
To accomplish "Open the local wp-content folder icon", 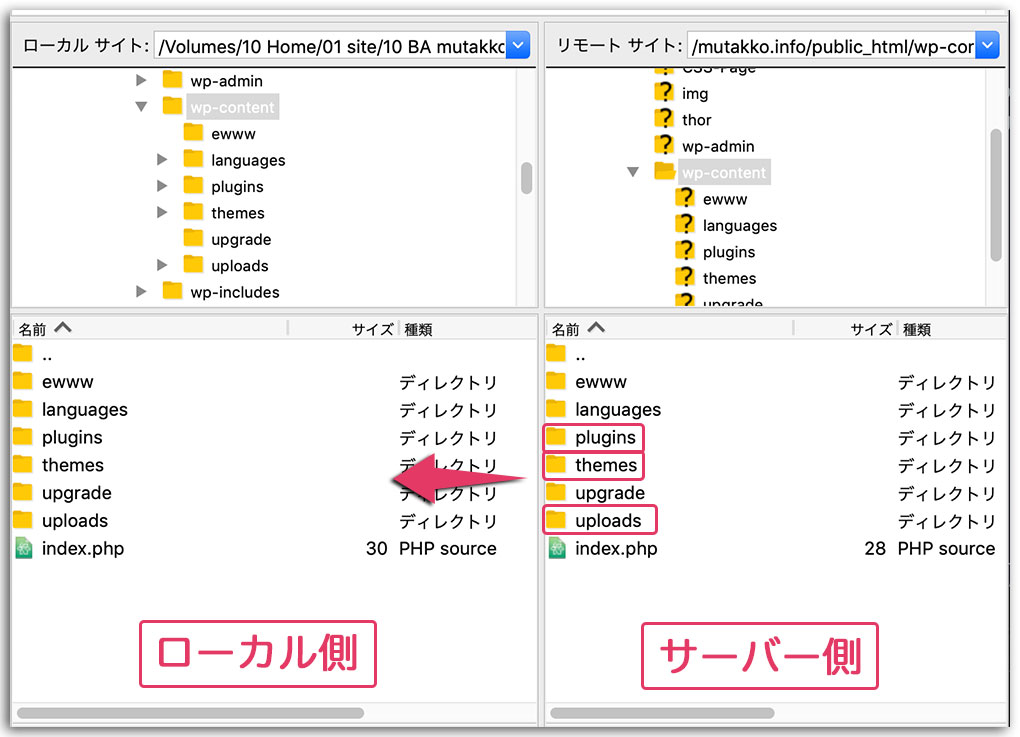I will [x=171, y=106].
